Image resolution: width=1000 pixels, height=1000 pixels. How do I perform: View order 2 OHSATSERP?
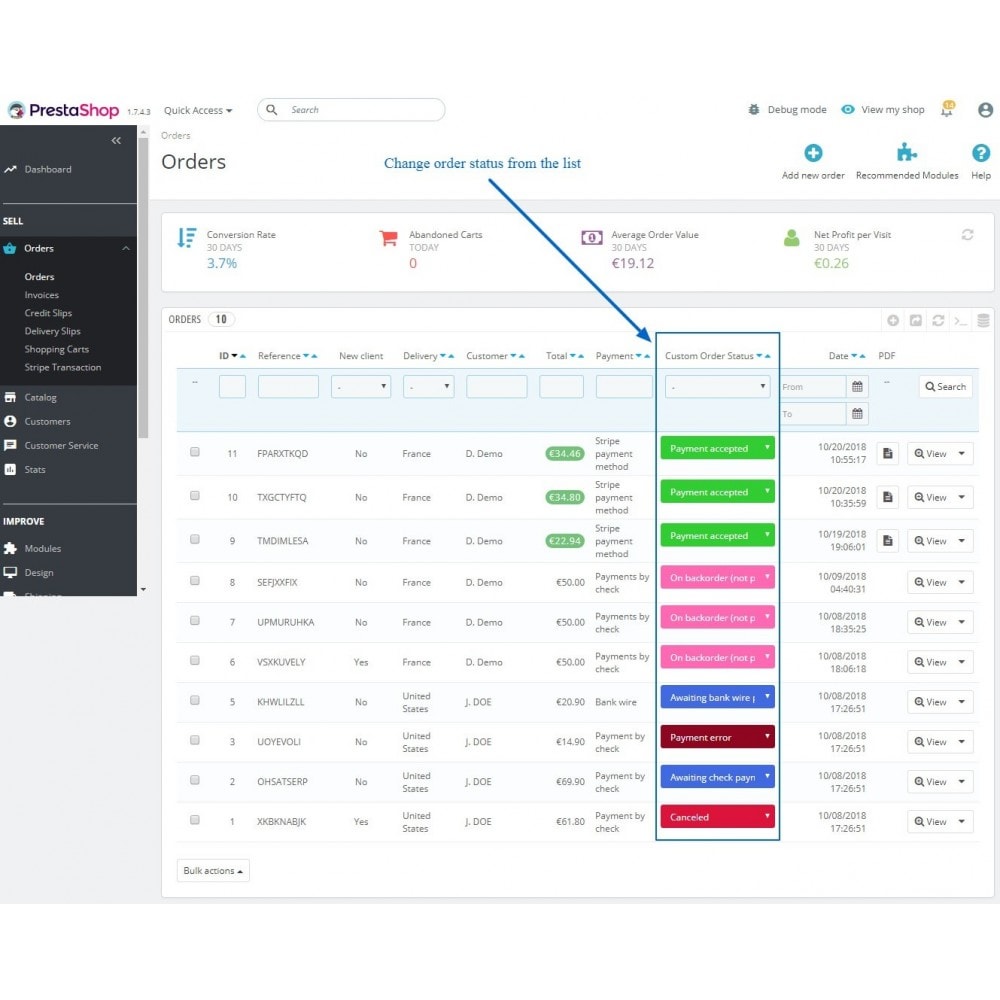tap(930, 782)
